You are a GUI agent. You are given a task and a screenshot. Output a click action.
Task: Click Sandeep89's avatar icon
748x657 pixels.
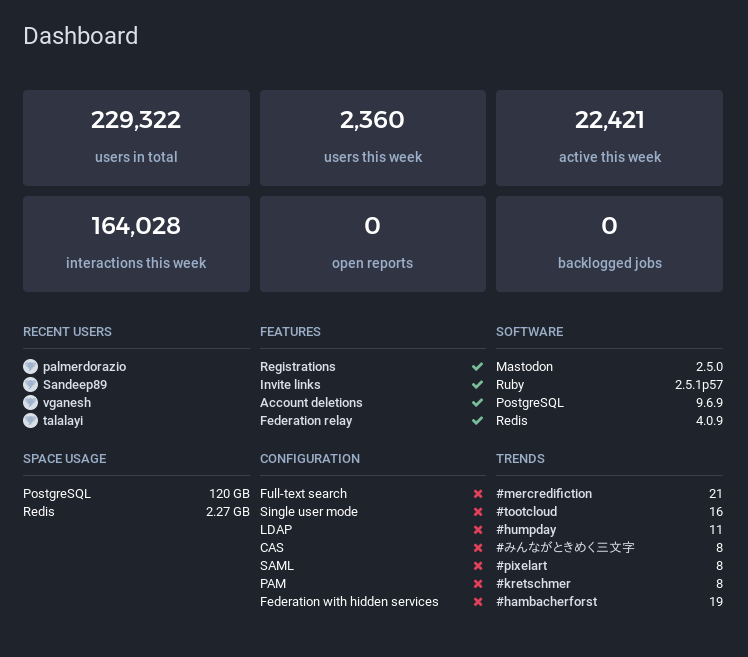31,385
